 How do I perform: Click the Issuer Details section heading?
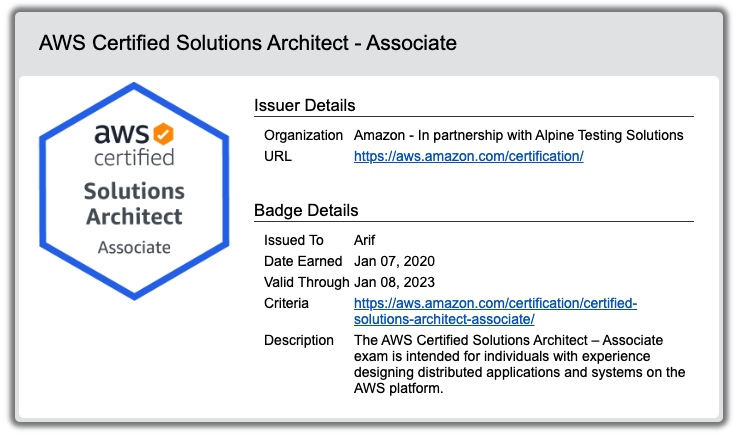(x=304, y=106)
